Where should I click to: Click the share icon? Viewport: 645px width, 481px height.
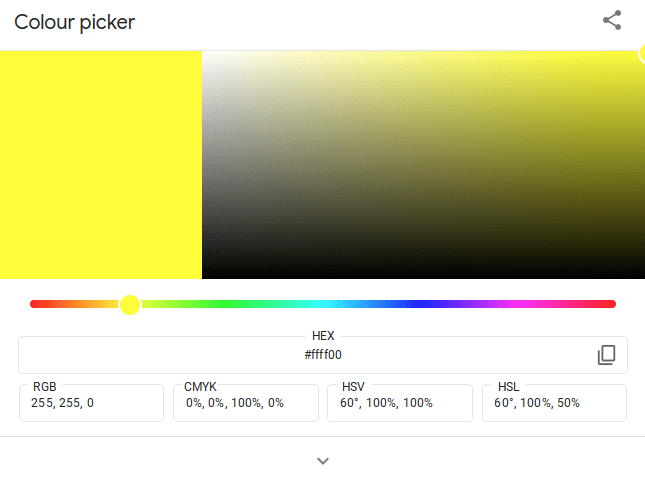point(612,21)
